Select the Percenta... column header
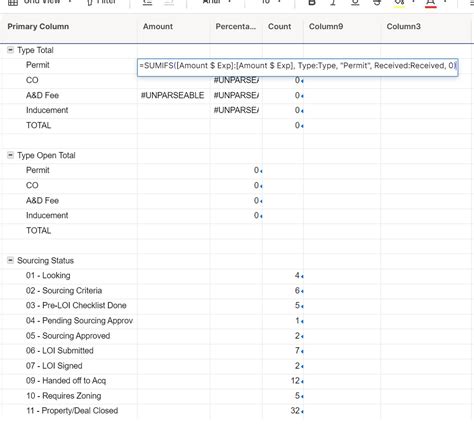The image size is (474, 427). 235,27
